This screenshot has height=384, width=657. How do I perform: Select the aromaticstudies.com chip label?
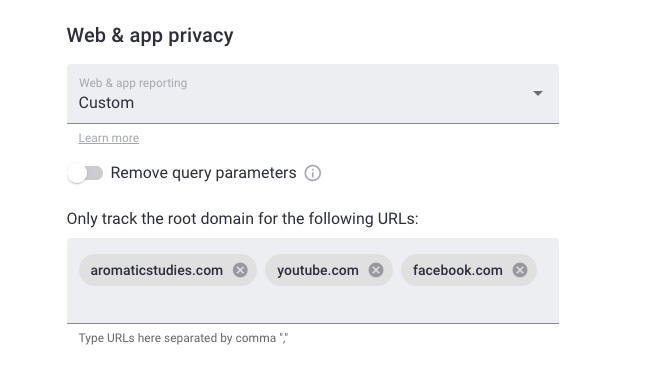157,270
